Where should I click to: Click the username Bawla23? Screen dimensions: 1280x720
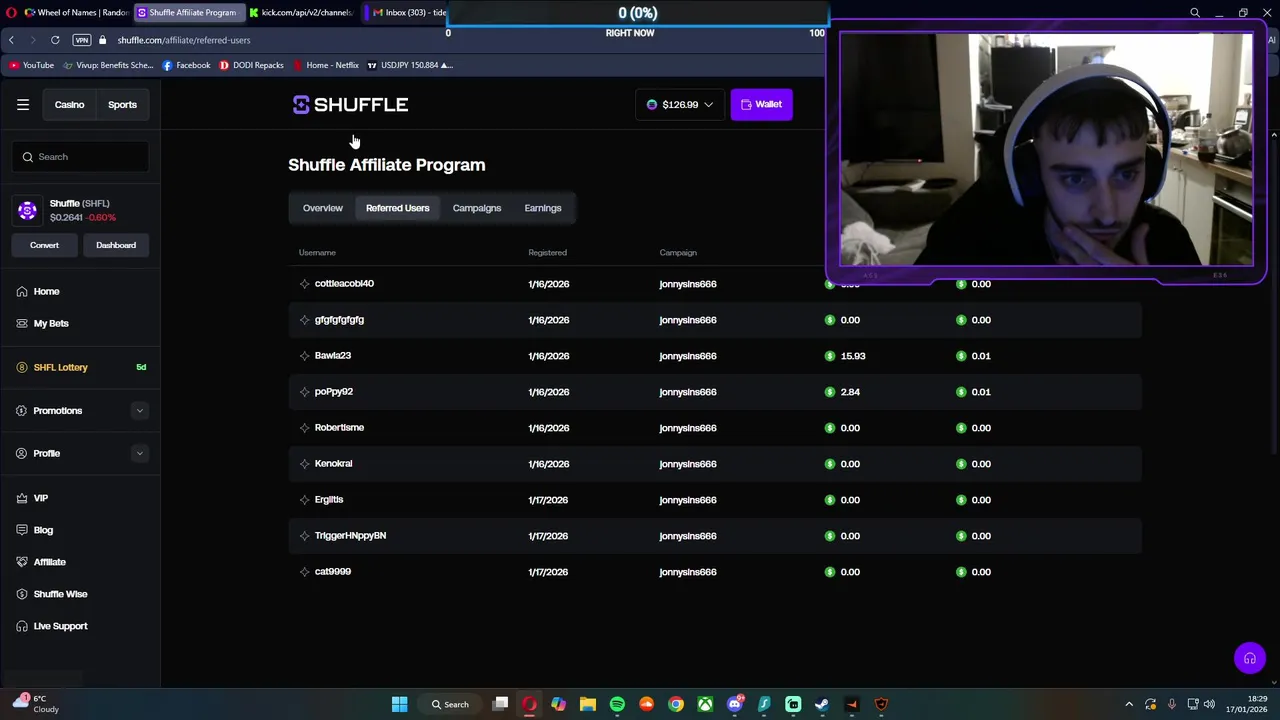point(333,356)
